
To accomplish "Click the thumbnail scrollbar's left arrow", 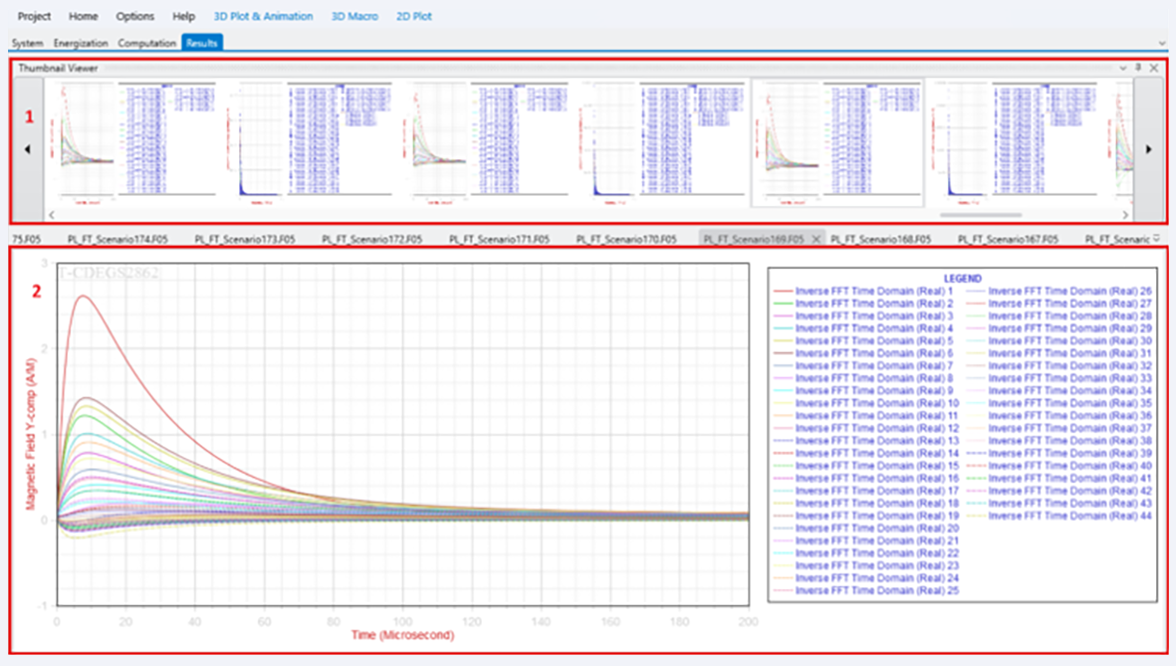I will click(51, 214).
